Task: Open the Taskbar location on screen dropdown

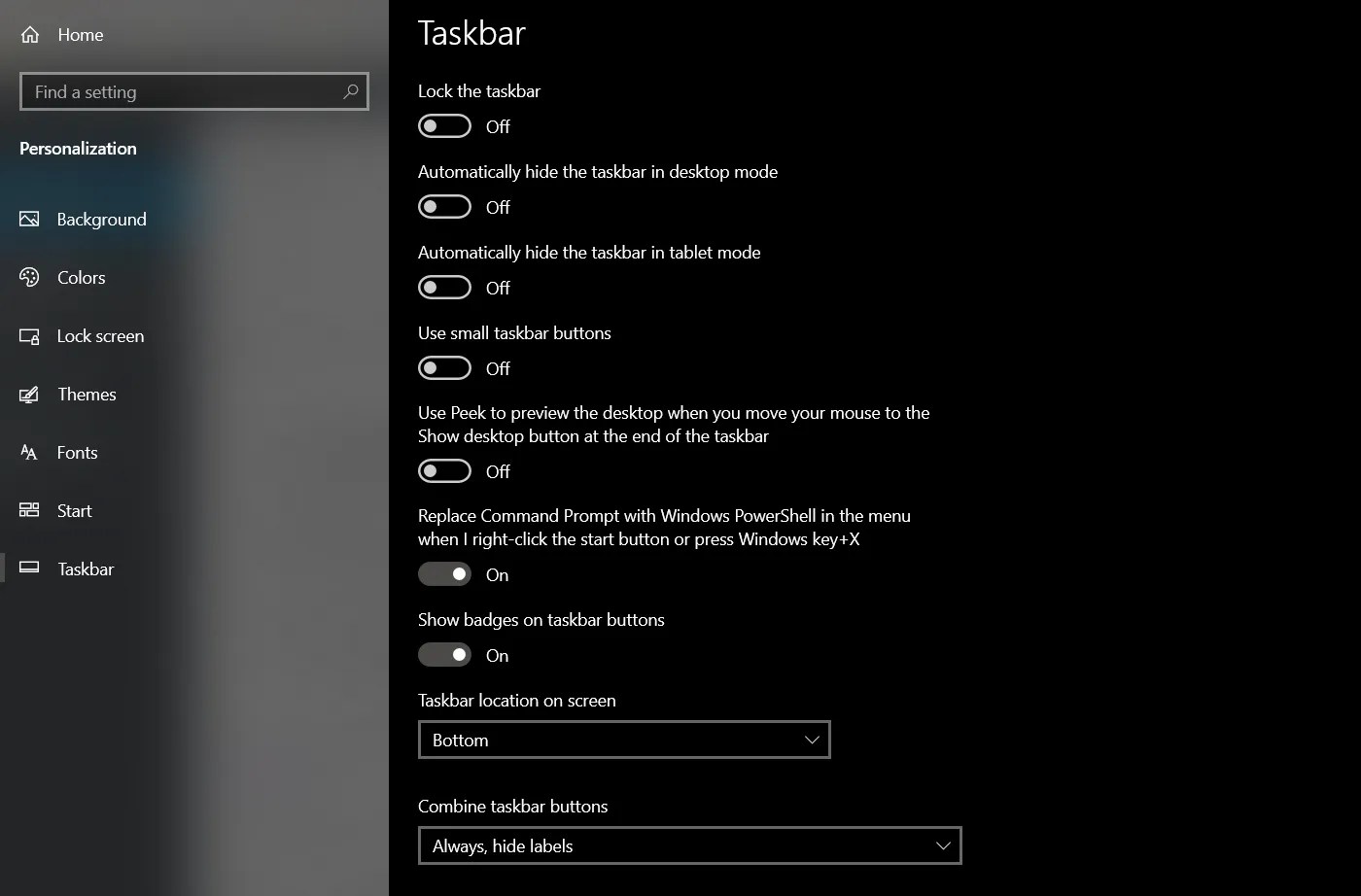Action: pyautogui.click(x=624, y=740)
